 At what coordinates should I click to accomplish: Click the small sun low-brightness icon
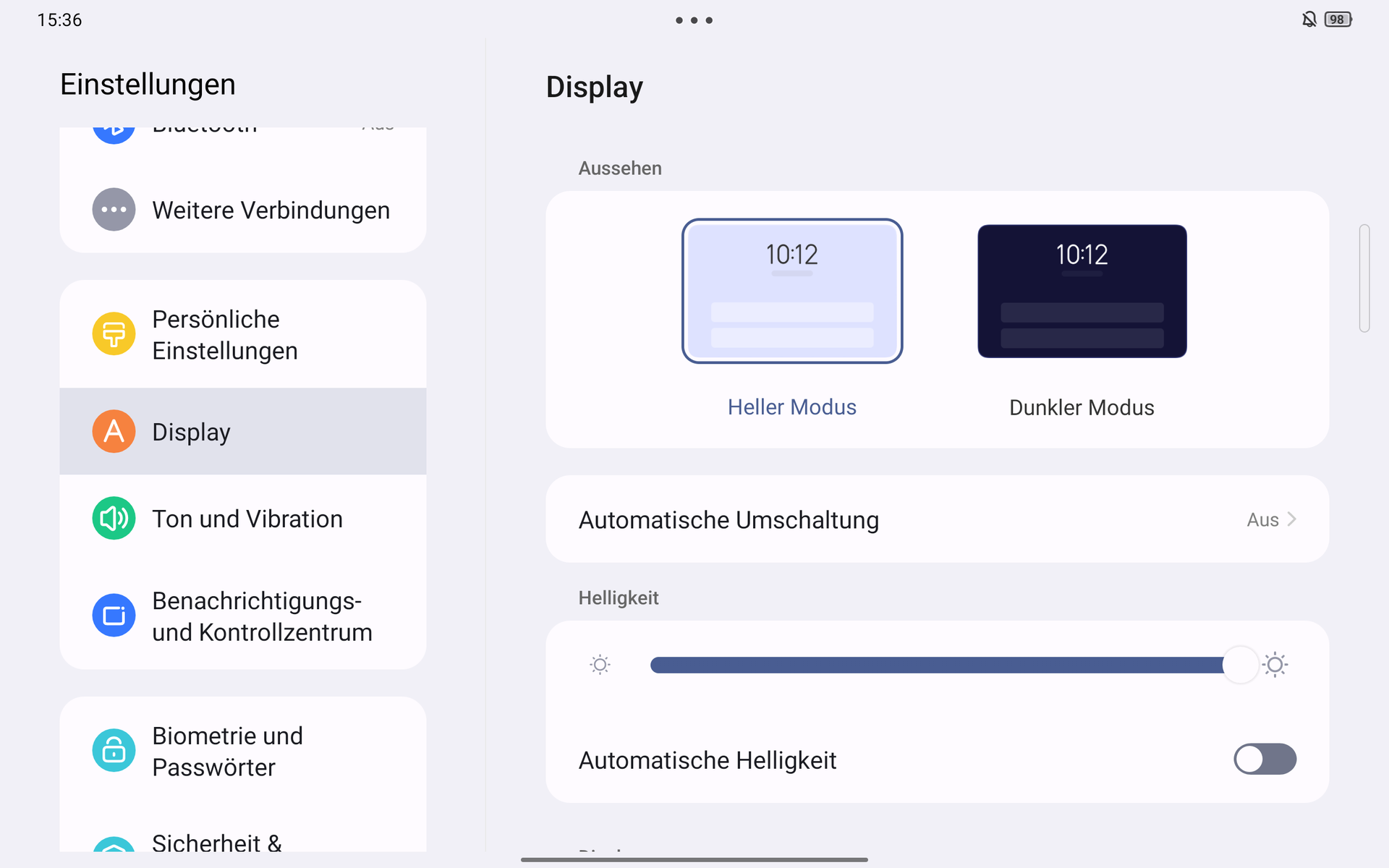[x=600, y=665]
